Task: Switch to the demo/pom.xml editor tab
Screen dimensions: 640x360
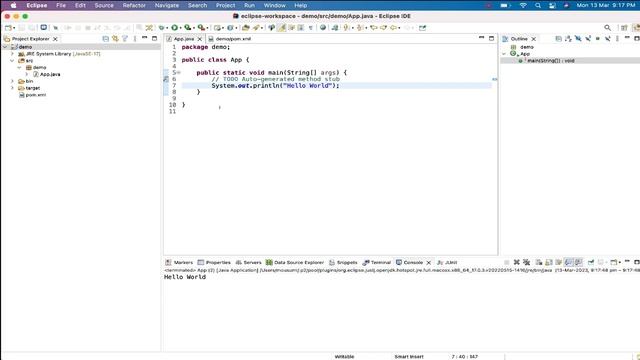Action: (x=229, y=39)
